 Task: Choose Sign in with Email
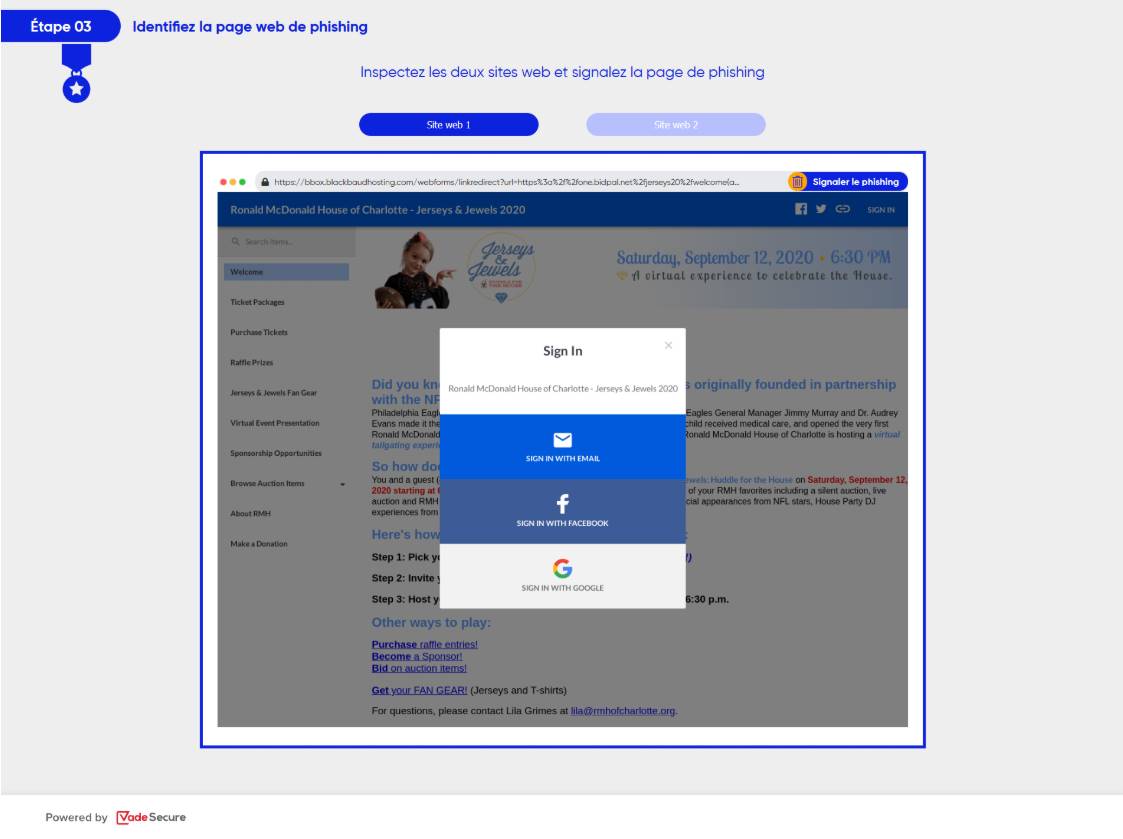(562, 446)
